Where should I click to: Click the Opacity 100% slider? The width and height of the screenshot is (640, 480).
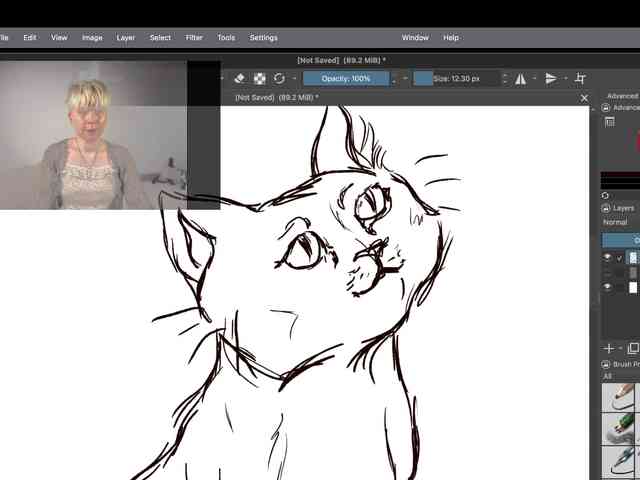tap(346, 78)
